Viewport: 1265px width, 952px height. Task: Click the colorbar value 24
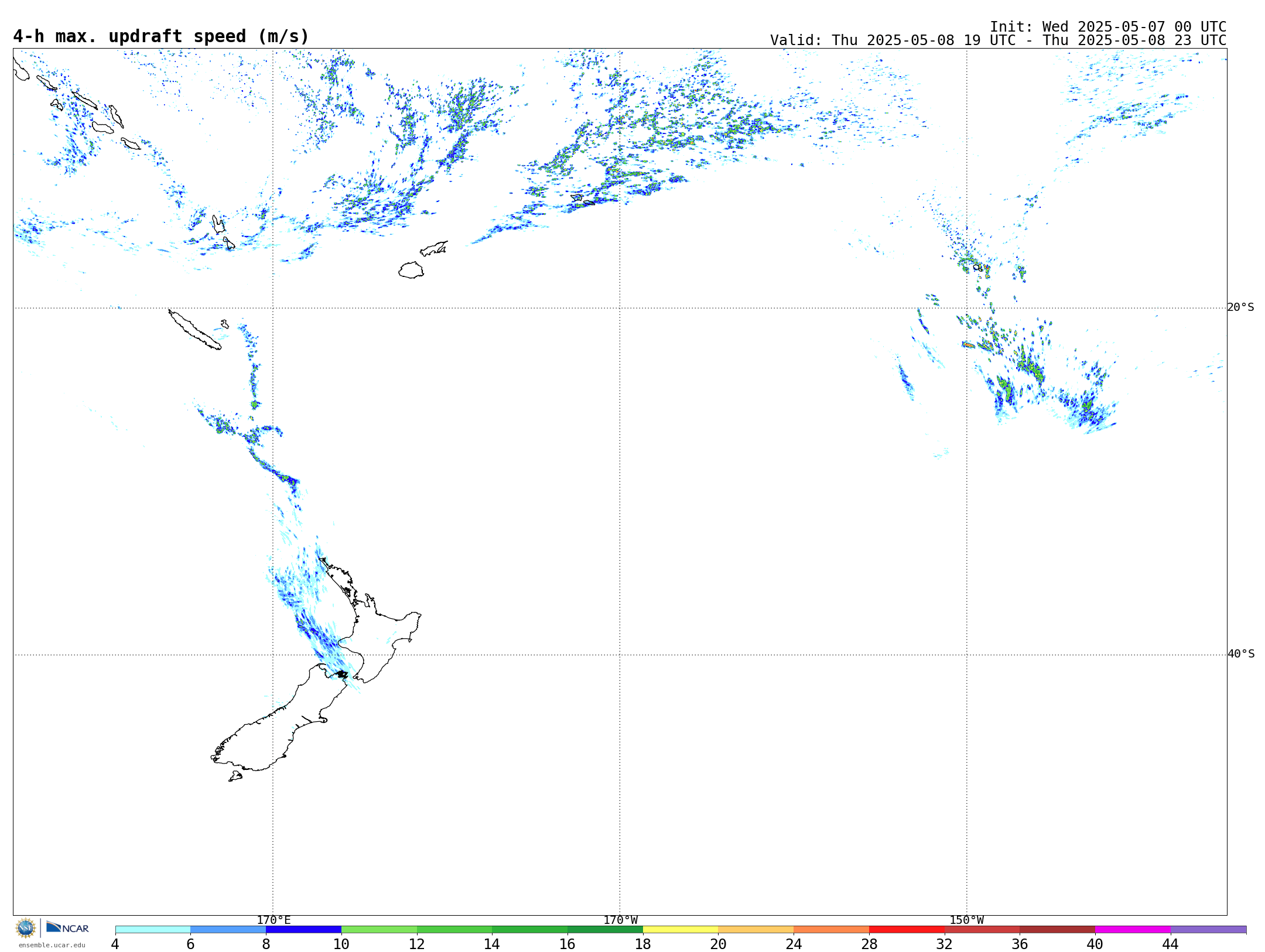[794, 944]
